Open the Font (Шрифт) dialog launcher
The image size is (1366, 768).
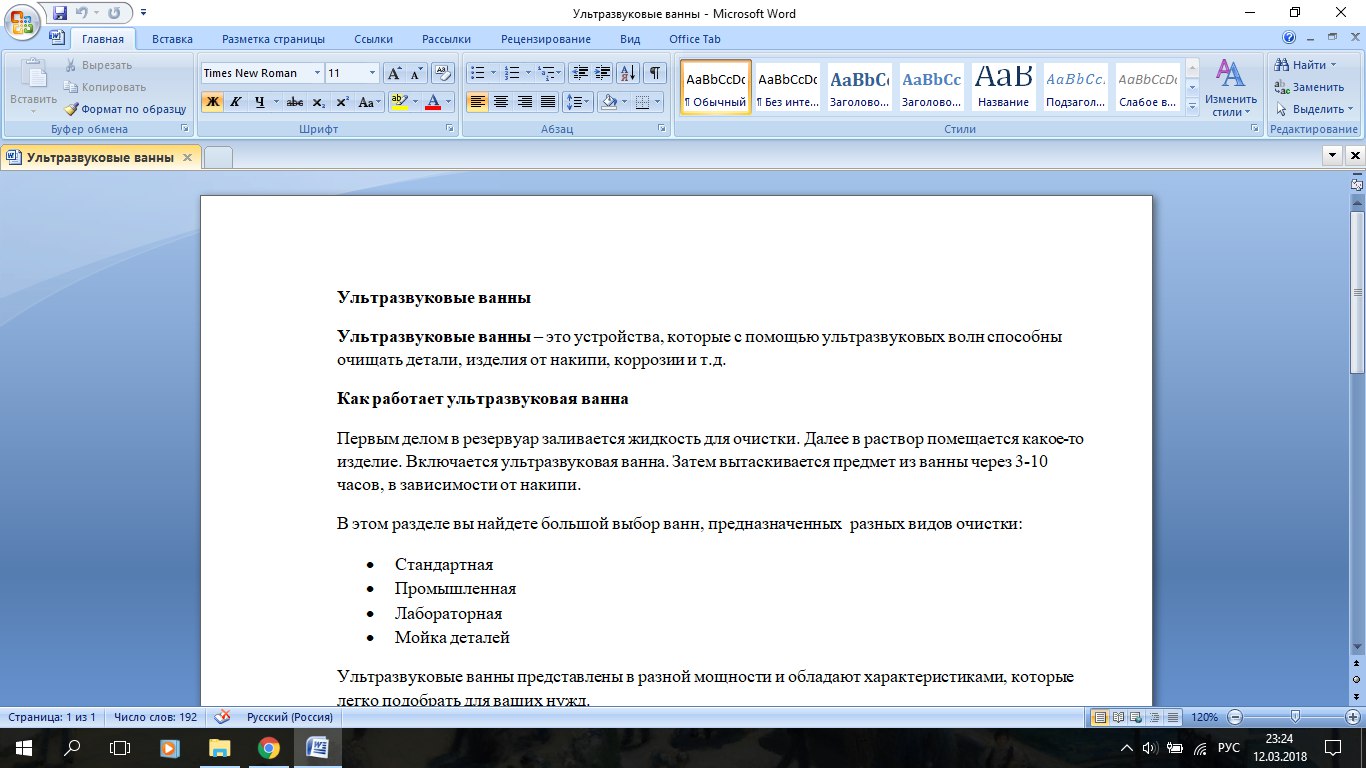[450, 129]
